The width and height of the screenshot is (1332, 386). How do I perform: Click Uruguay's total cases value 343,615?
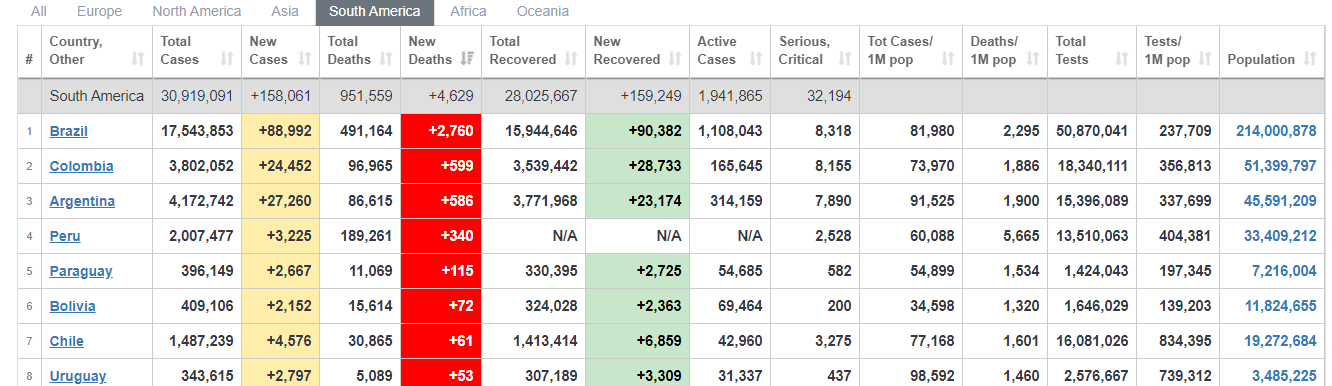208,376
